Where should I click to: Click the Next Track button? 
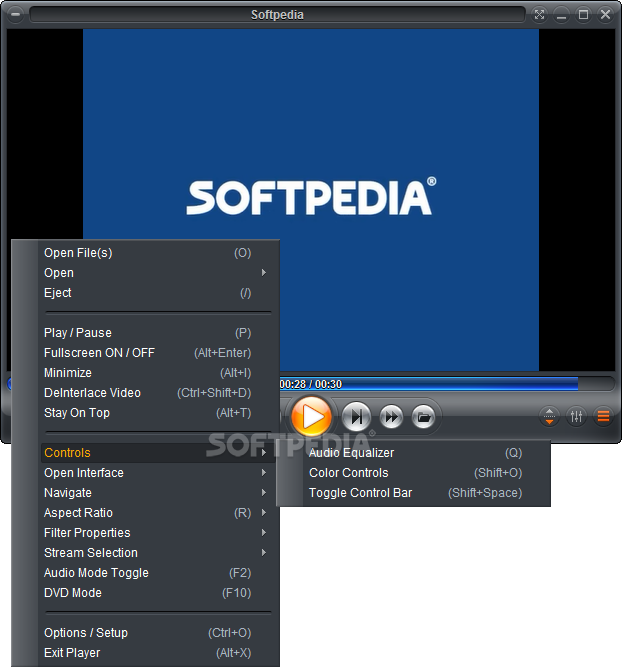coord(357,417)
